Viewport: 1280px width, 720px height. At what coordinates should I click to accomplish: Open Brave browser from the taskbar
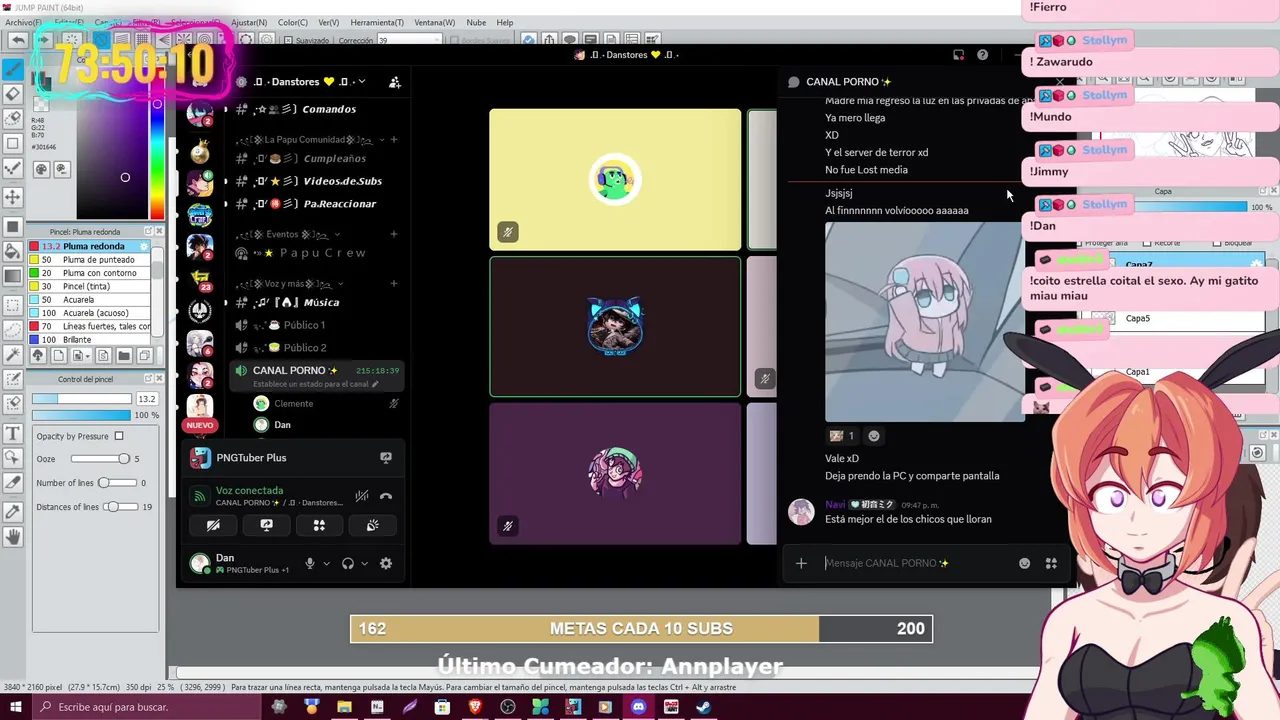point(475,707)
